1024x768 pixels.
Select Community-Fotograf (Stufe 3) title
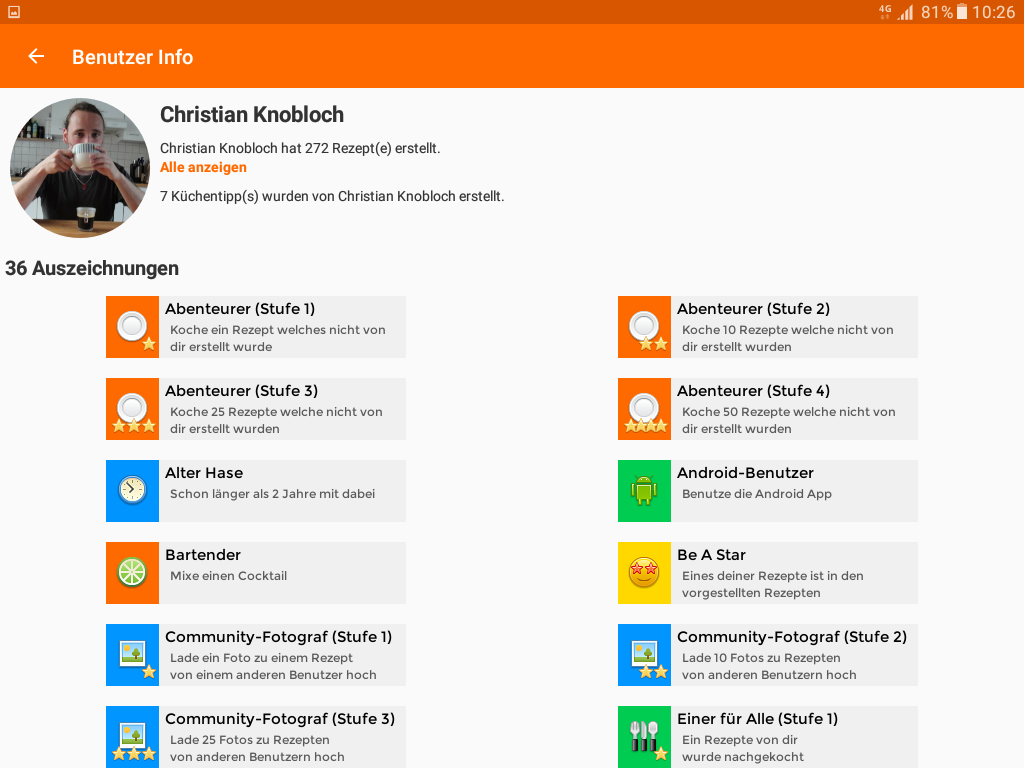tap(280, 719)
